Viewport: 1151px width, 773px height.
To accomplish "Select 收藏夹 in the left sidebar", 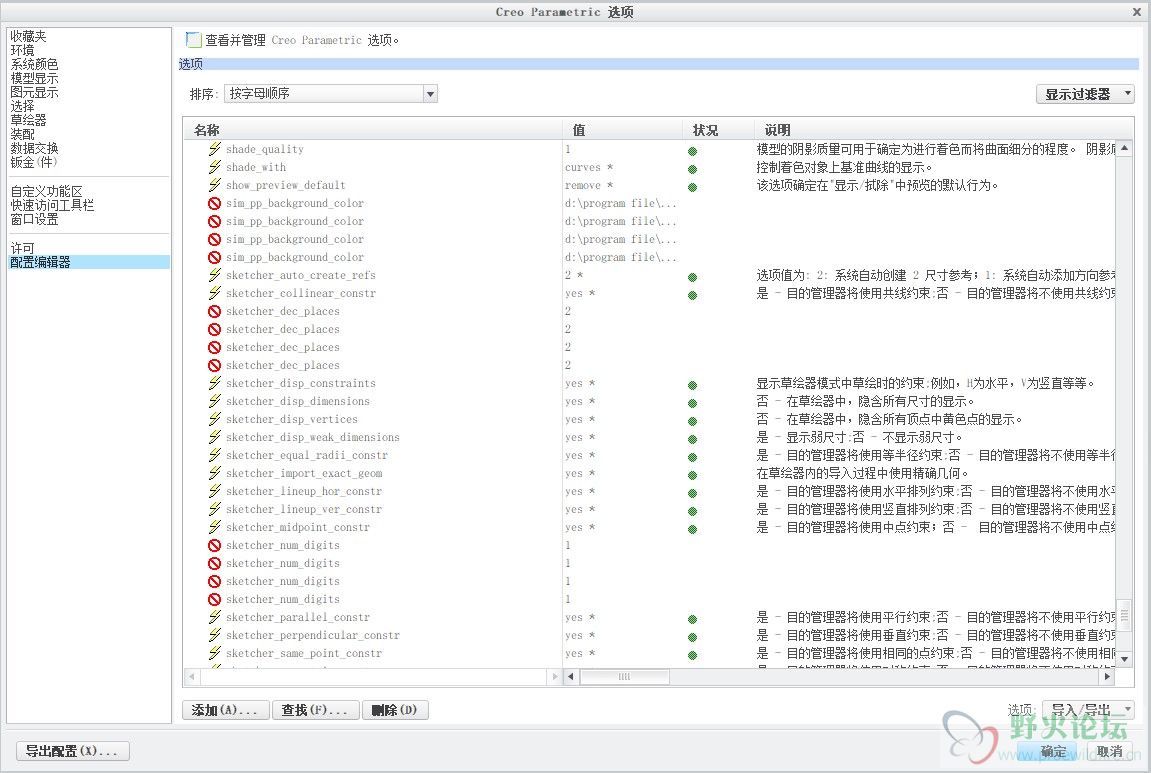I will pos(29,36).
